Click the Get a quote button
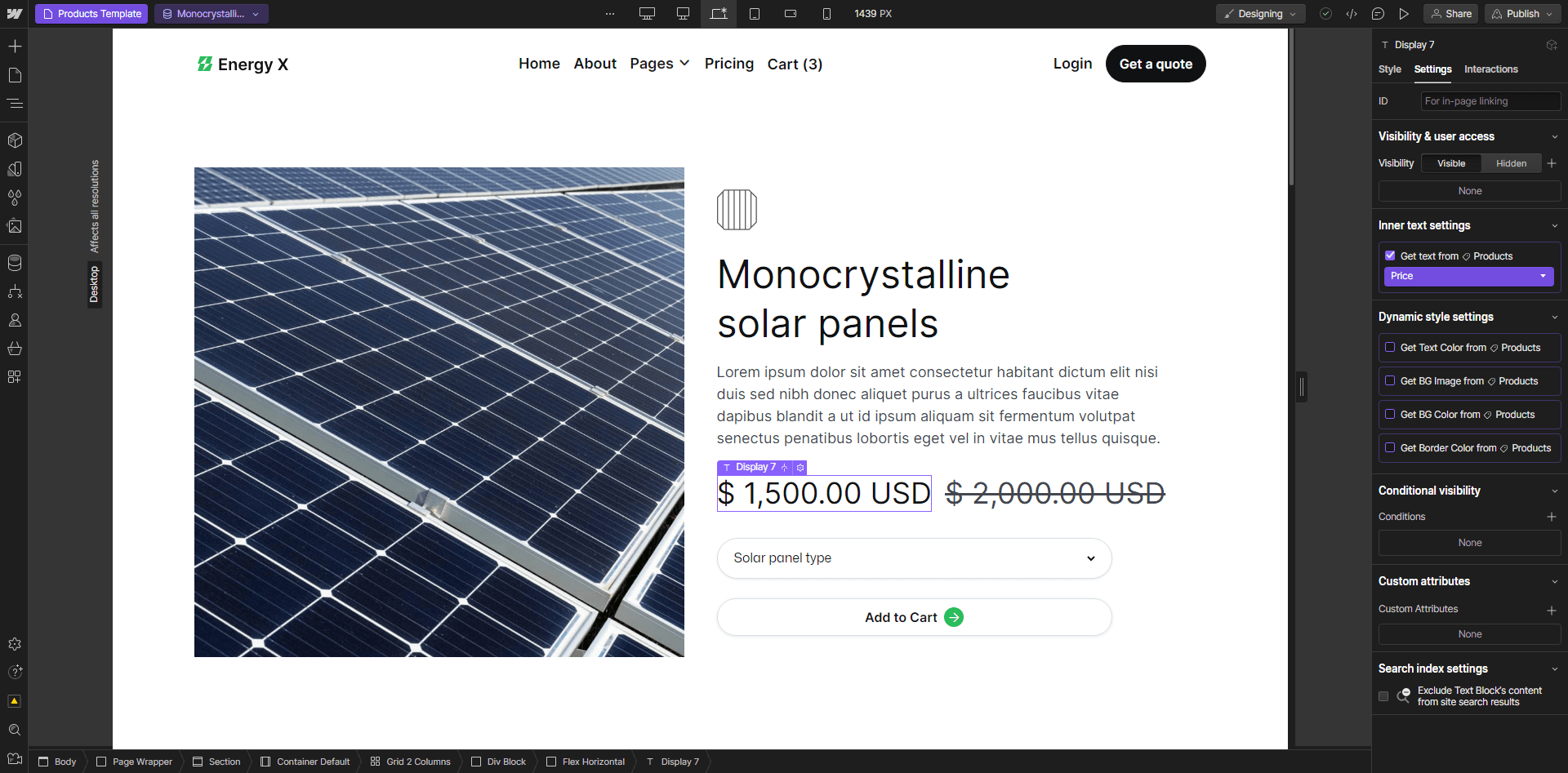The image size is (1568, 773). pos(1155,63)
